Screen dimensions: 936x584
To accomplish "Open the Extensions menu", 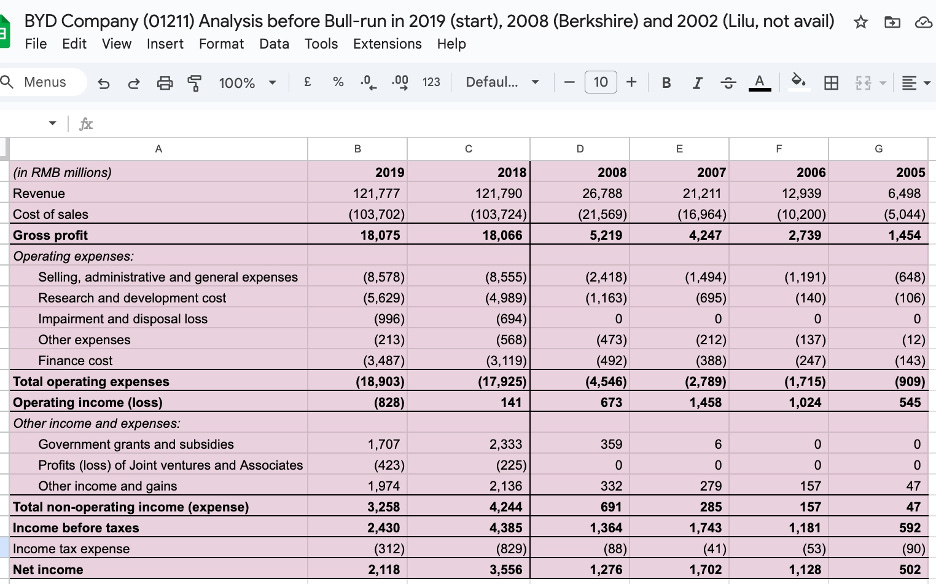I will click(387, 44).
